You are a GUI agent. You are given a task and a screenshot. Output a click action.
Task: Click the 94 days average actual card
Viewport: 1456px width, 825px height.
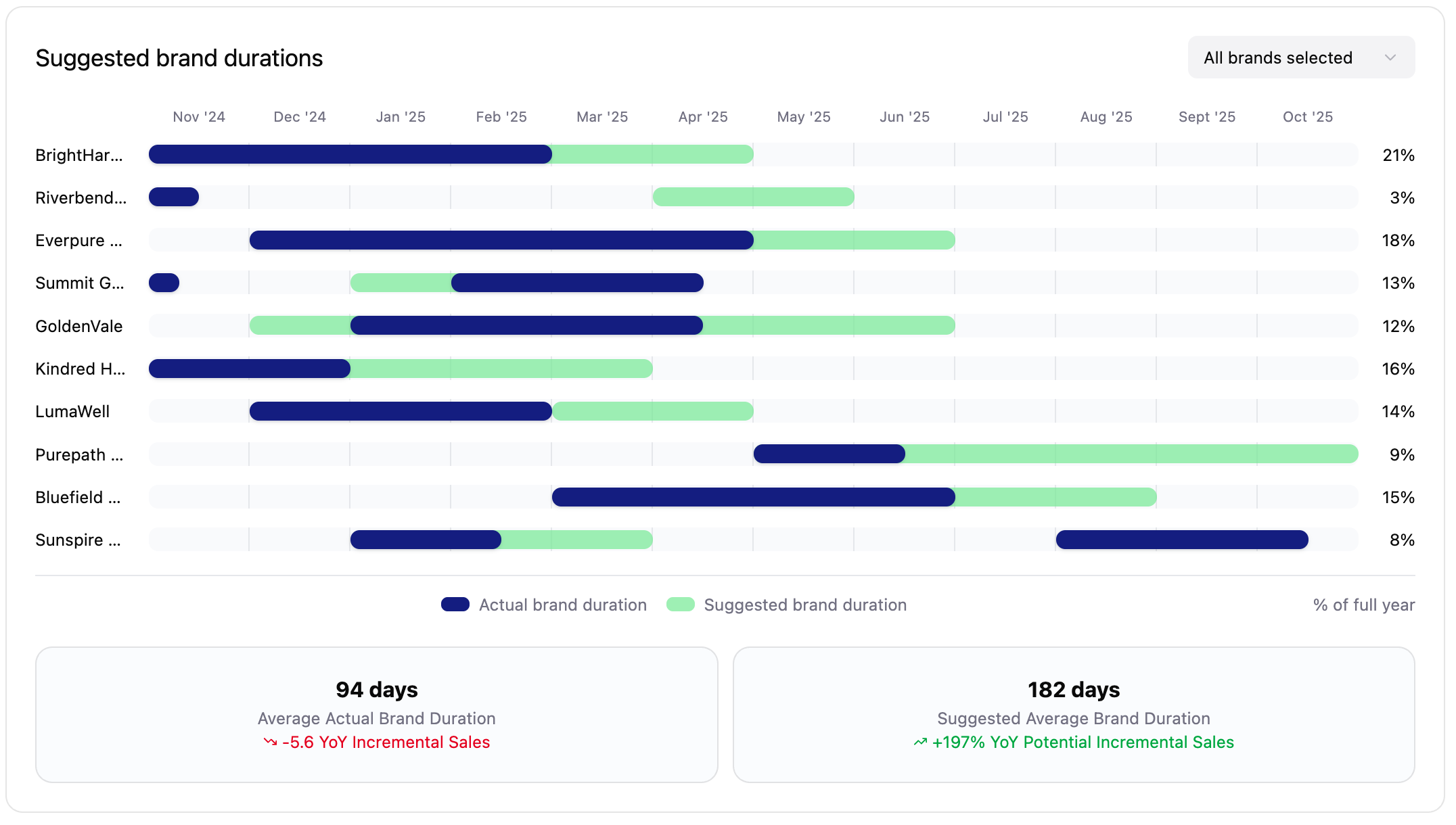pos(376,714)
